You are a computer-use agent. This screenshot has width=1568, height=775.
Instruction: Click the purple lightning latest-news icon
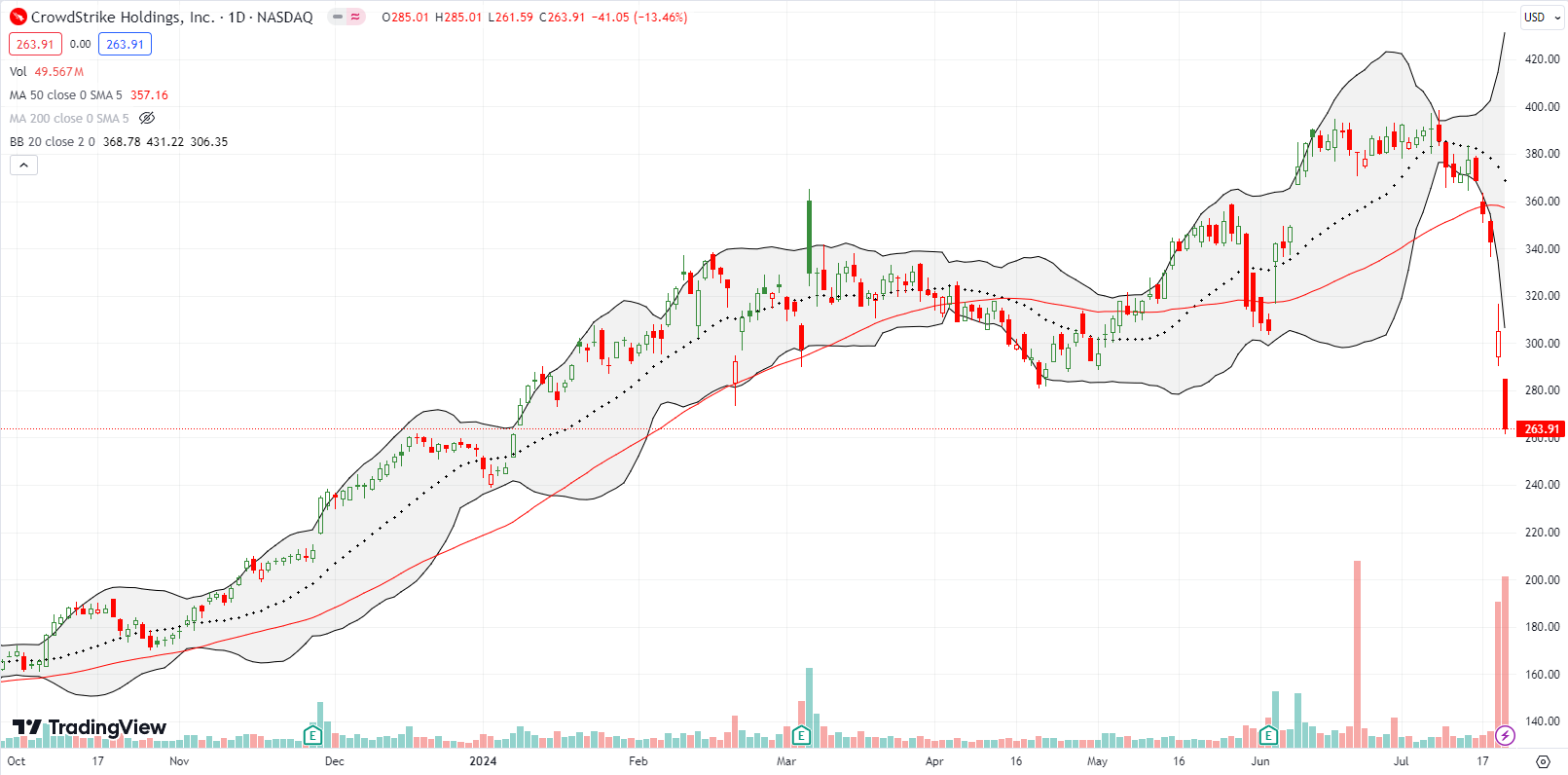pyautogui.click(x=1505, y=735)
